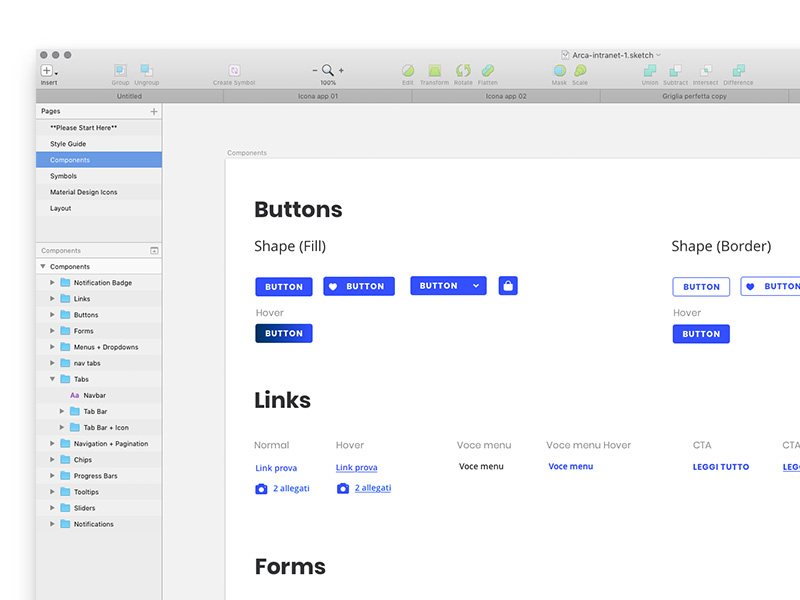The width and height of the screenshot is (800, 600).
Task: Apply the Subtract boolean operation
Action: 676,70
